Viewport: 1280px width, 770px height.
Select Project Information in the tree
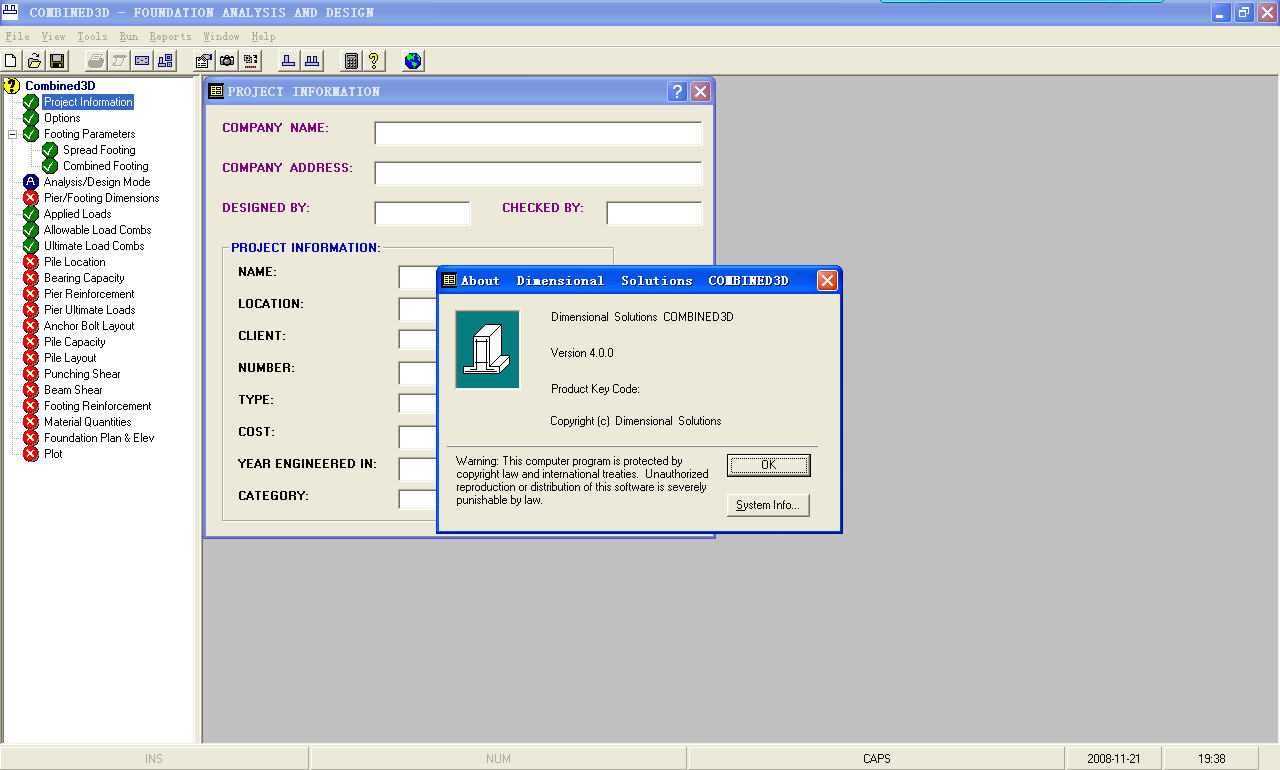[x=88, y=102]
